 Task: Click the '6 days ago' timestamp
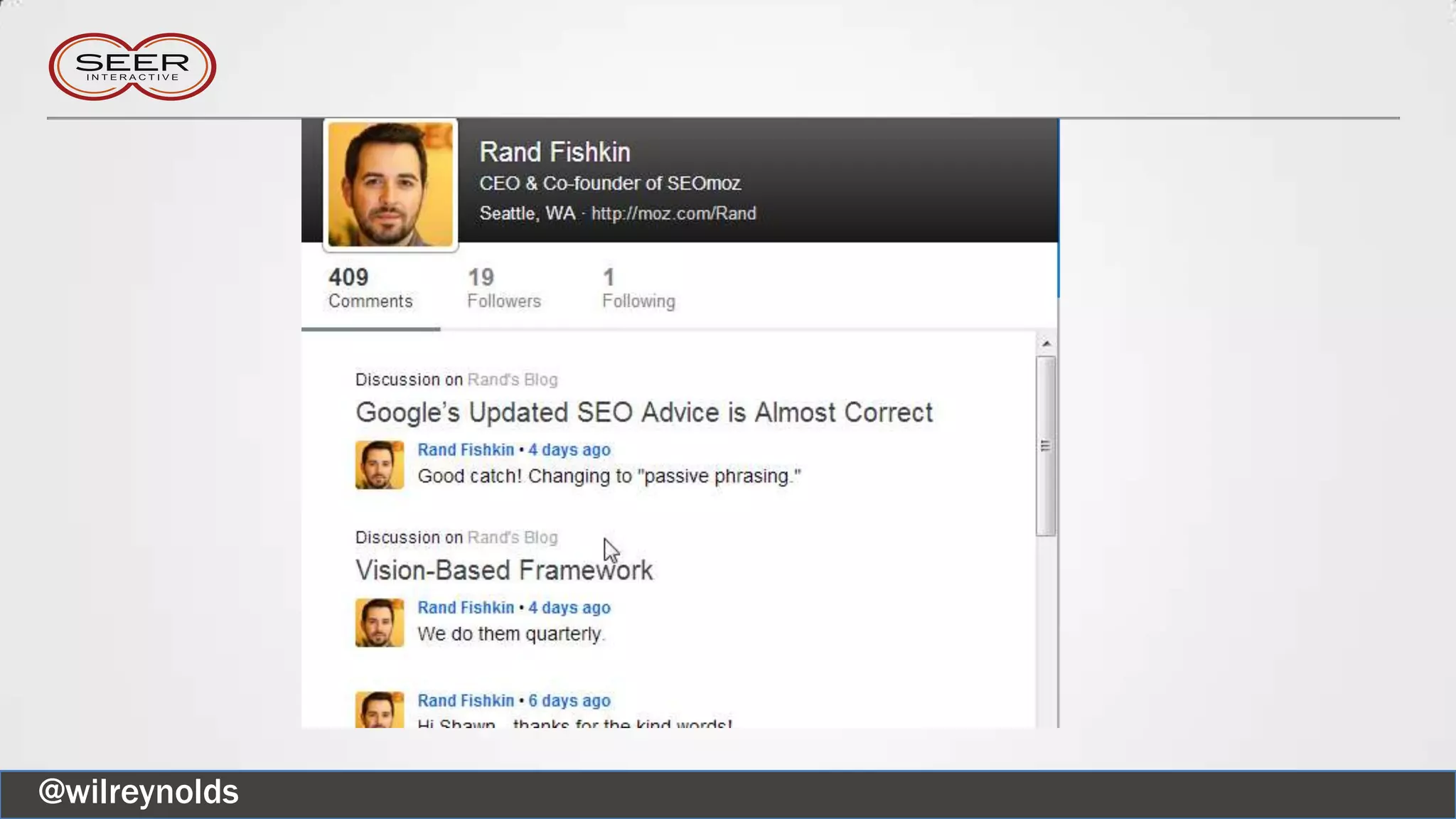(x=569, y=701)
